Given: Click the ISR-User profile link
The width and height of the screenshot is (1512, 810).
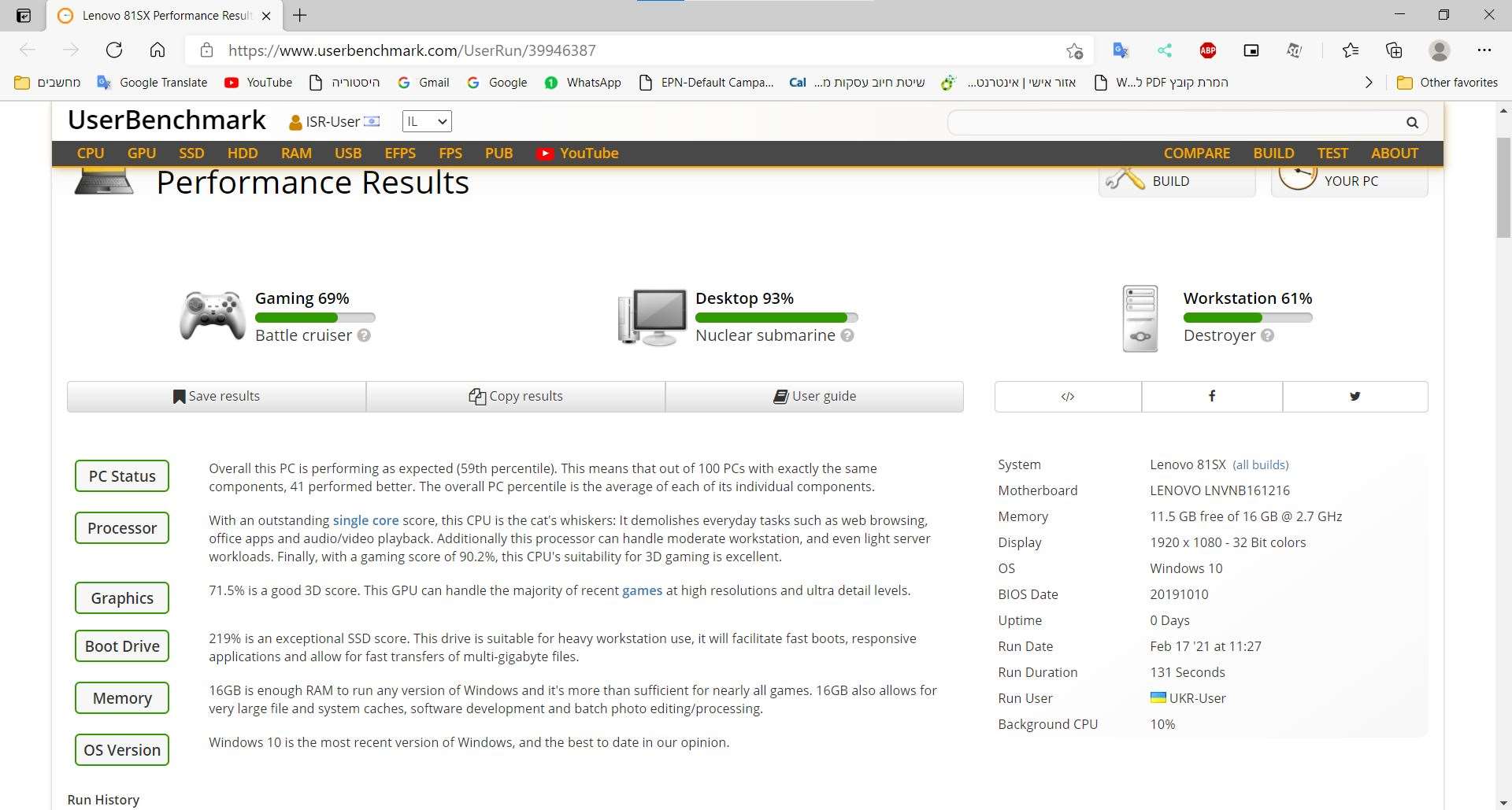Looking at the screenshot, I should point(334,121).
